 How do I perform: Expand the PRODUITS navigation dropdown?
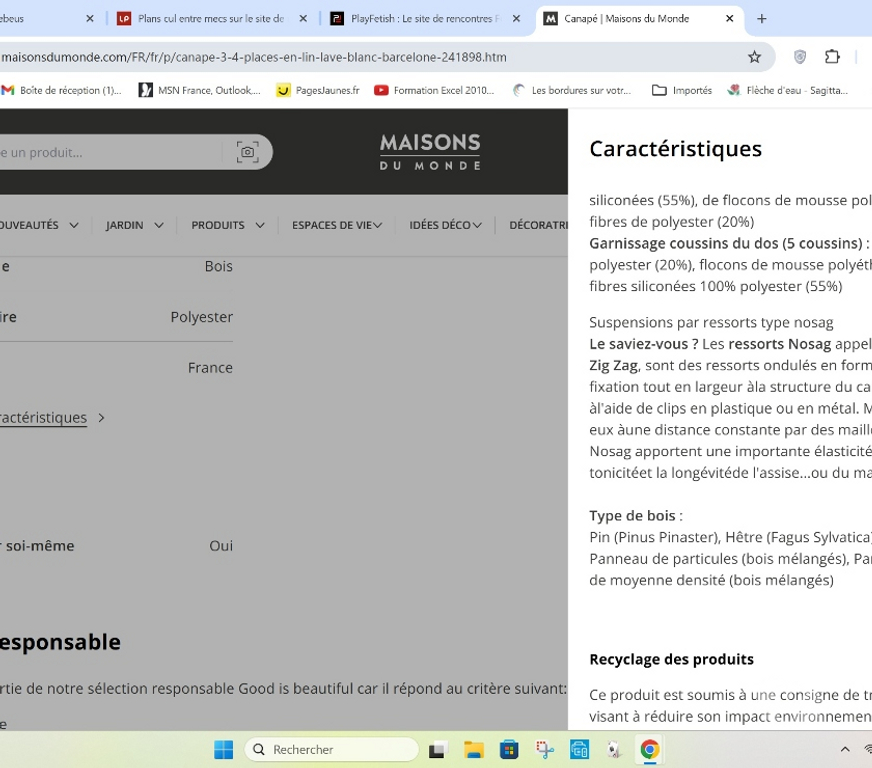coord(227,225)
